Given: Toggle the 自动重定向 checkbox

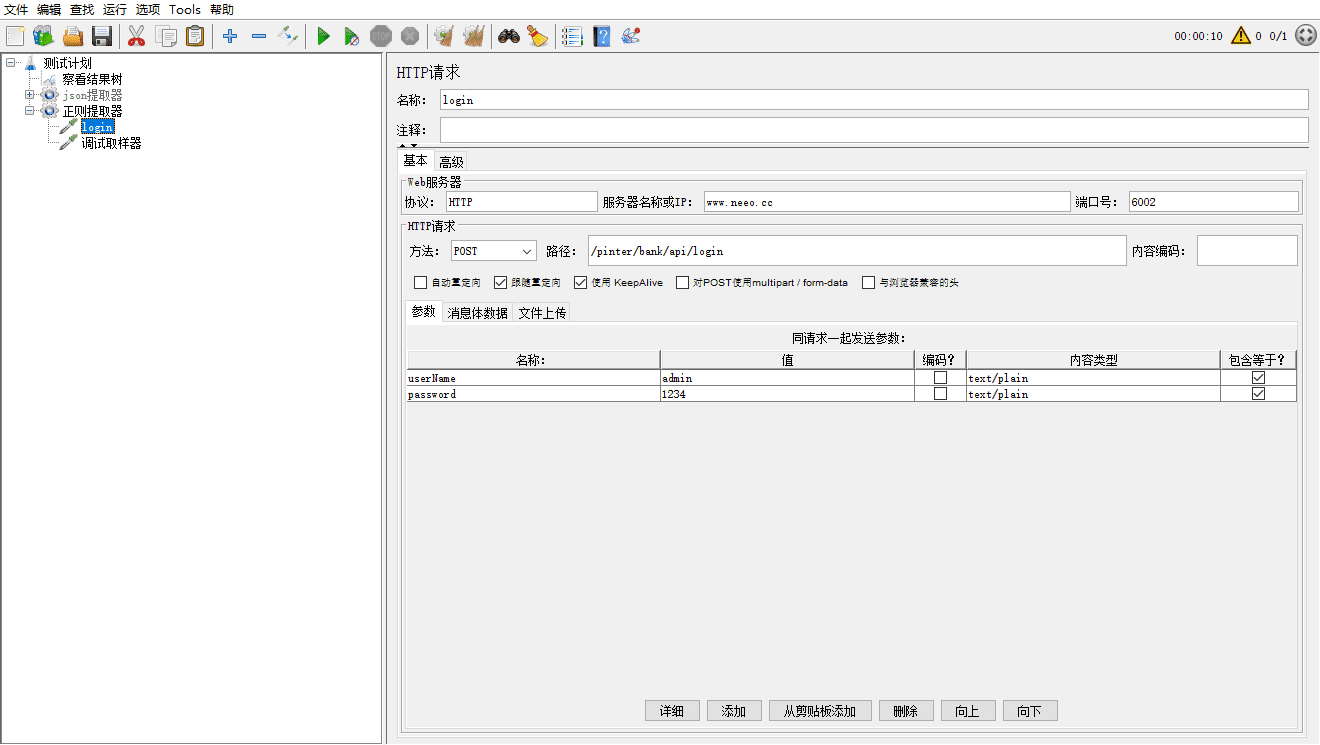Looking at the screenshot, I should pos(420,283).
